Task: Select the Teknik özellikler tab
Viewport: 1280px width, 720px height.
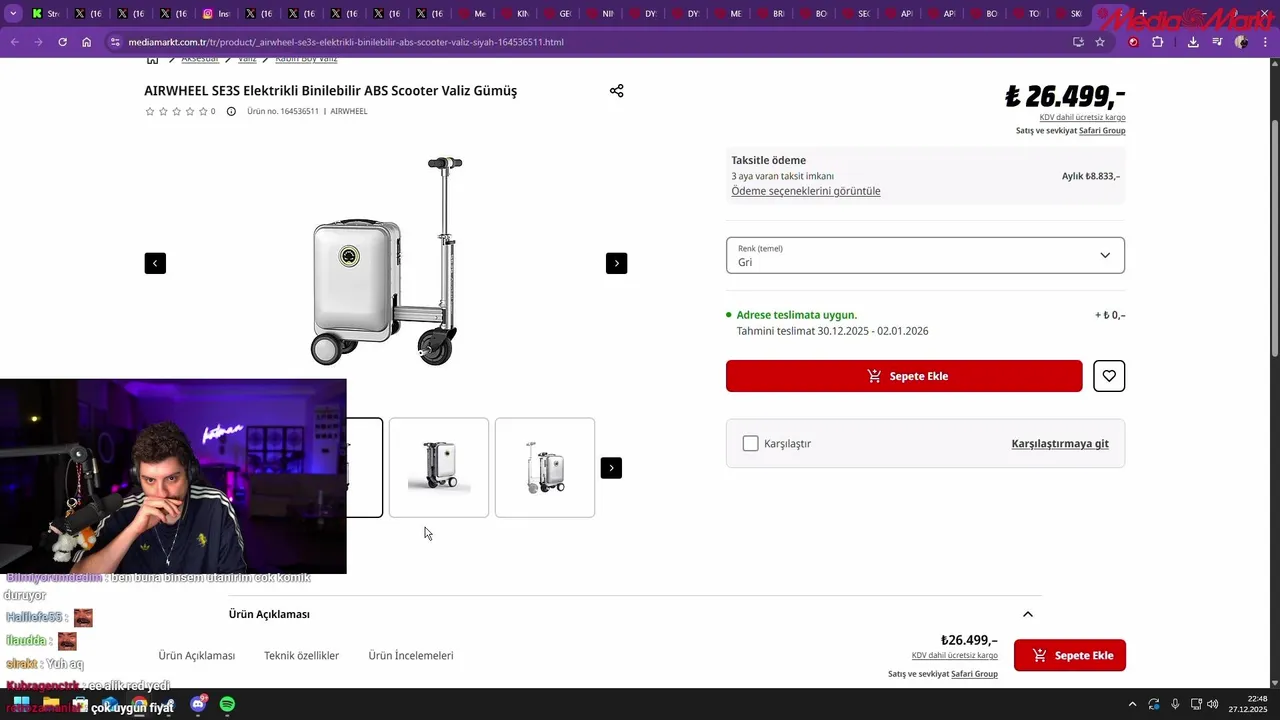Action: click(x=301, y=656)
